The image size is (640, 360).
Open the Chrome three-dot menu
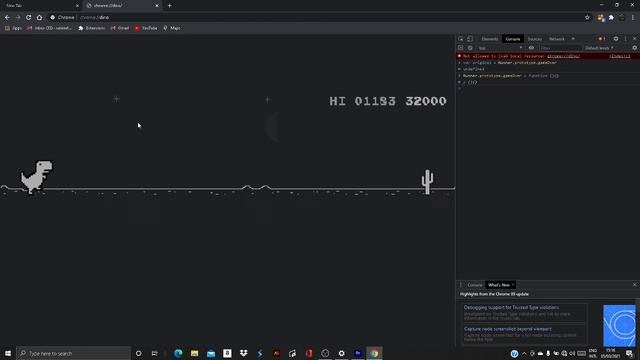tap(633, 18)
